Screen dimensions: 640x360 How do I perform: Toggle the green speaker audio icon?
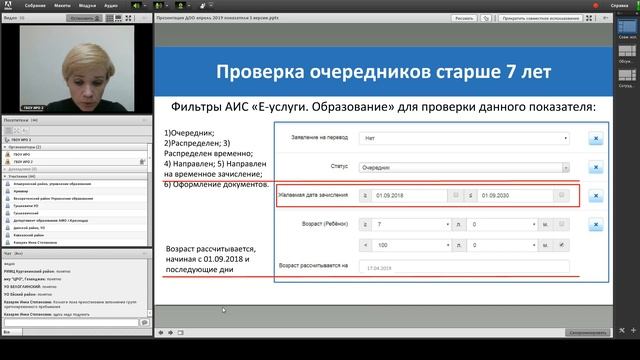click(x=136, y=6)
